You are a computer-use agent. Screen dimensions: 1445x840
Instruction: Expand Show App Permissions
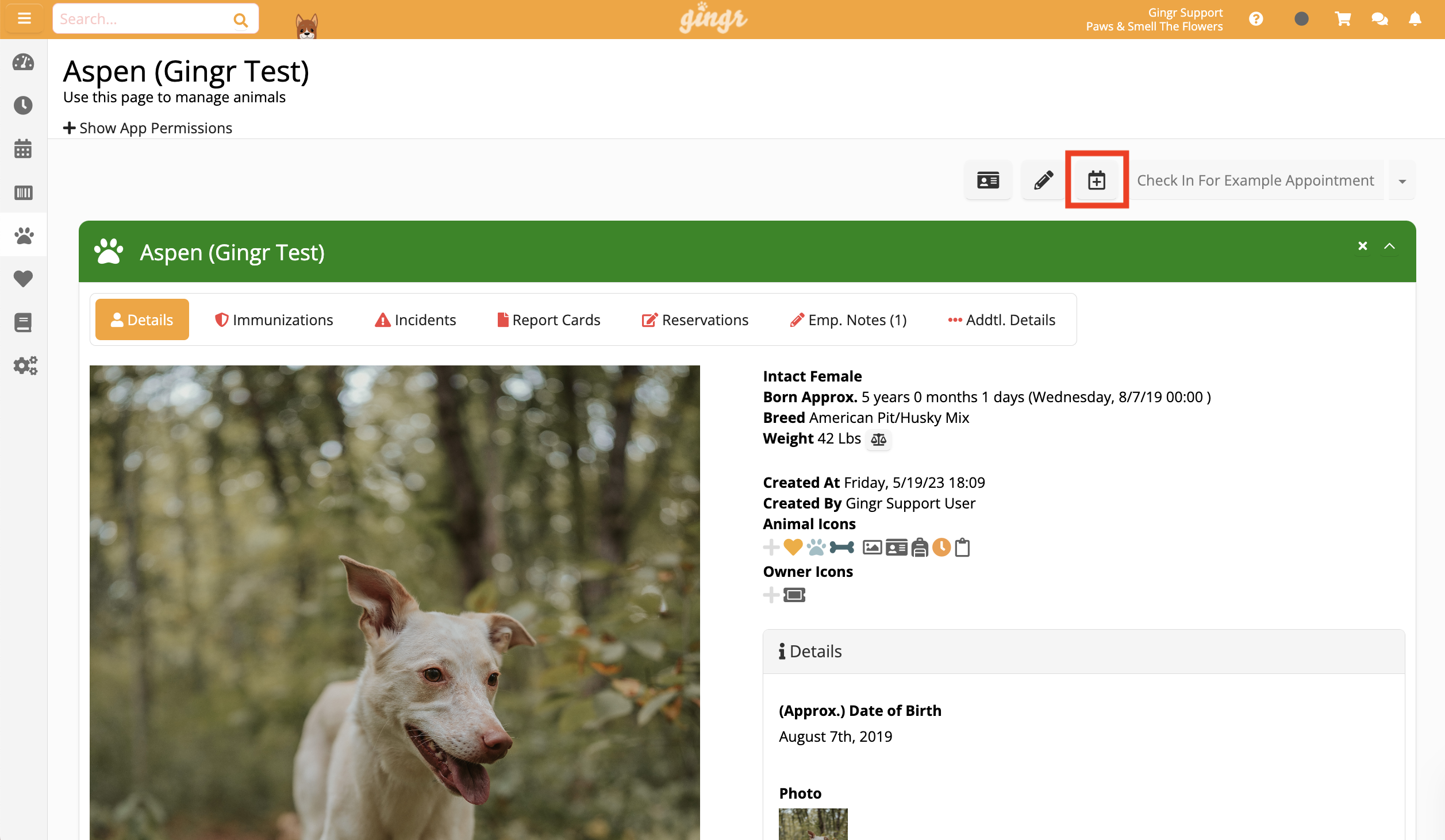point(148,128)
